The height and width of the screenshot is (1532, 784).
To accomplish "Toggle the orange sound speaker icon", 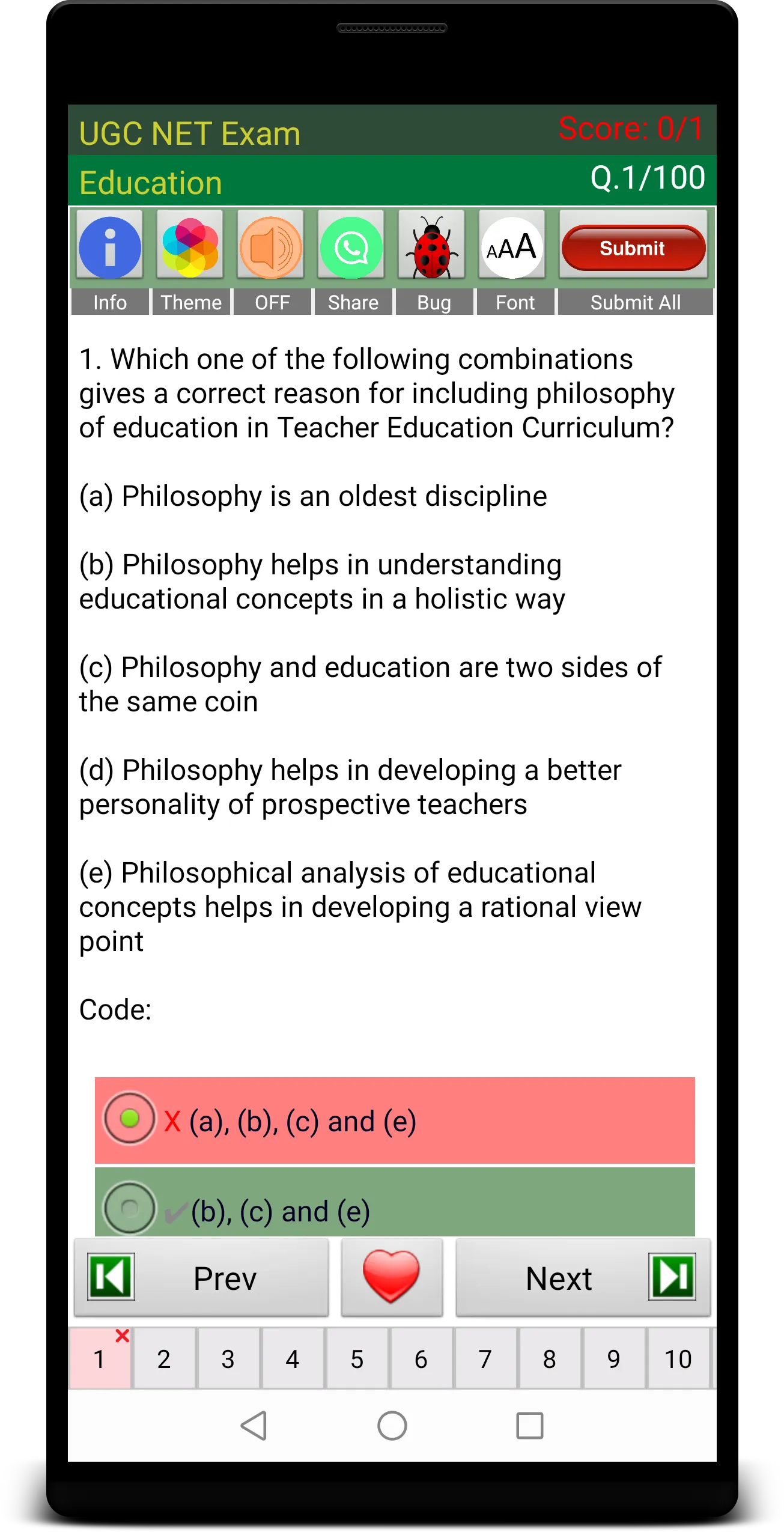I will coord(271,246).
